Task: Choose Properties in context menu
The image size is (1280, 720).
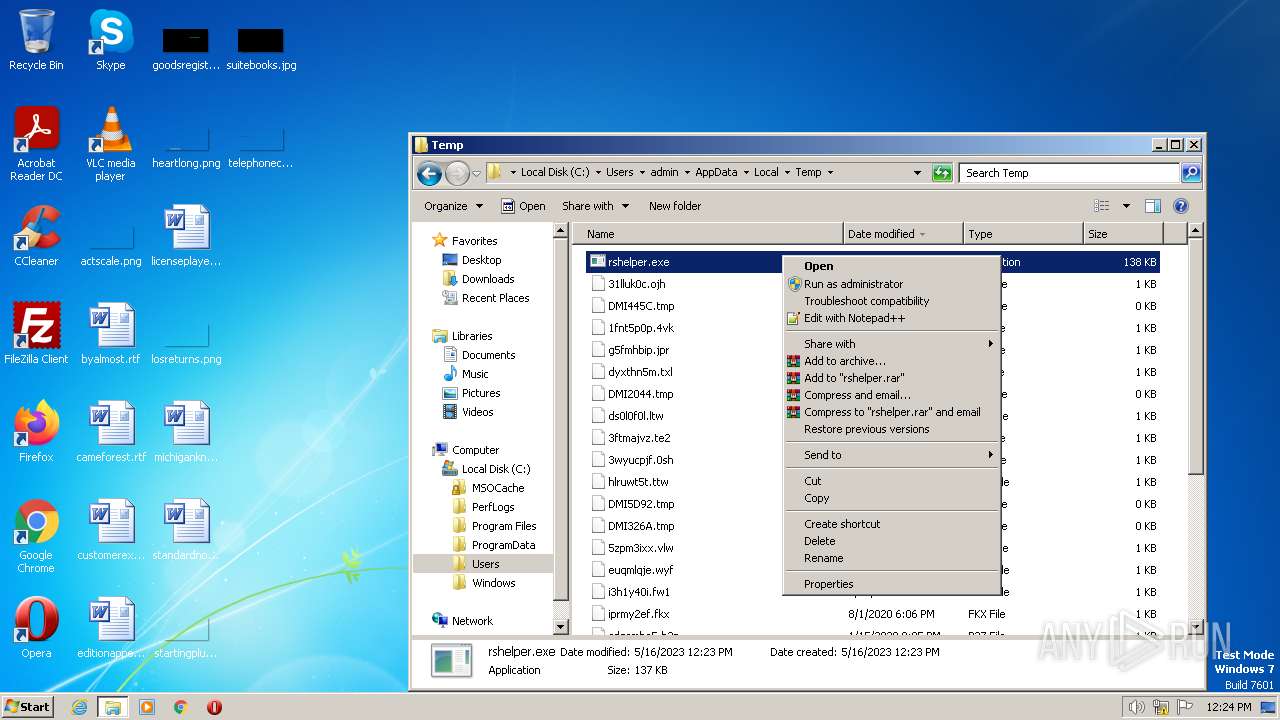Action: coord(891,584)
